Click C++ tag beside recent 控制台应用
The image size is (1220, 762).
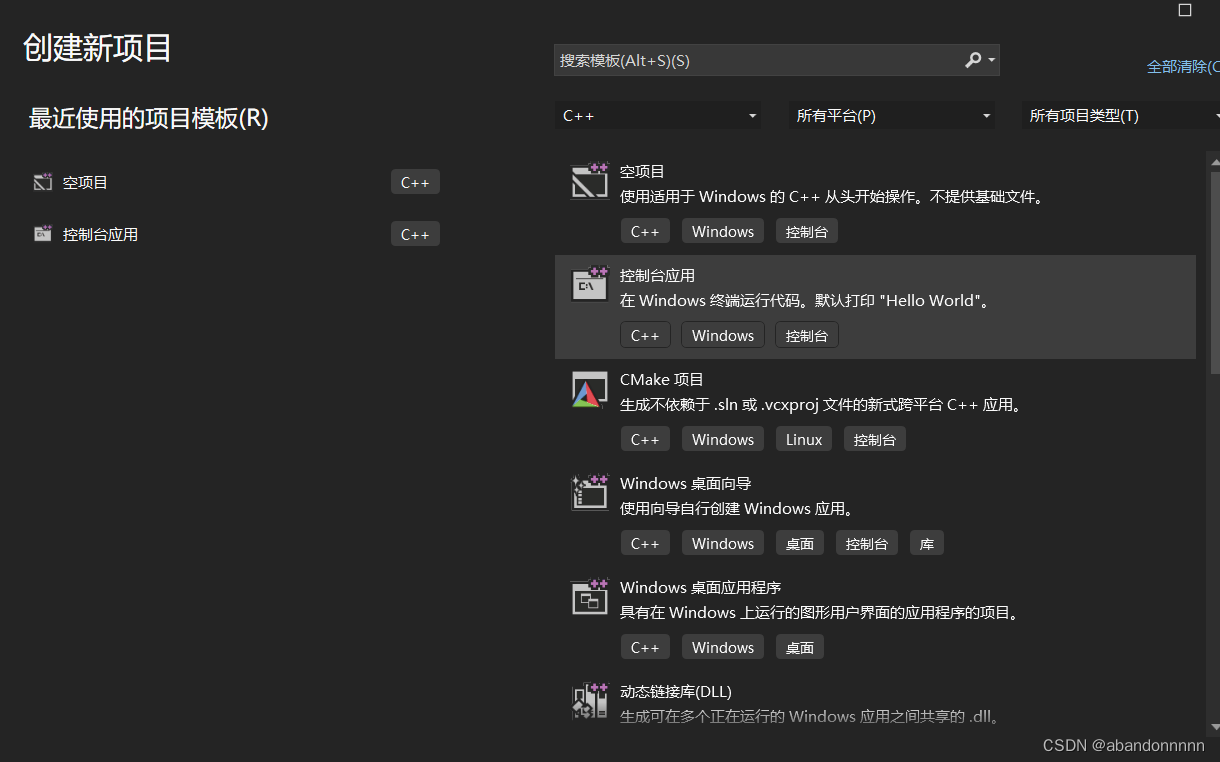coord(415,234)
